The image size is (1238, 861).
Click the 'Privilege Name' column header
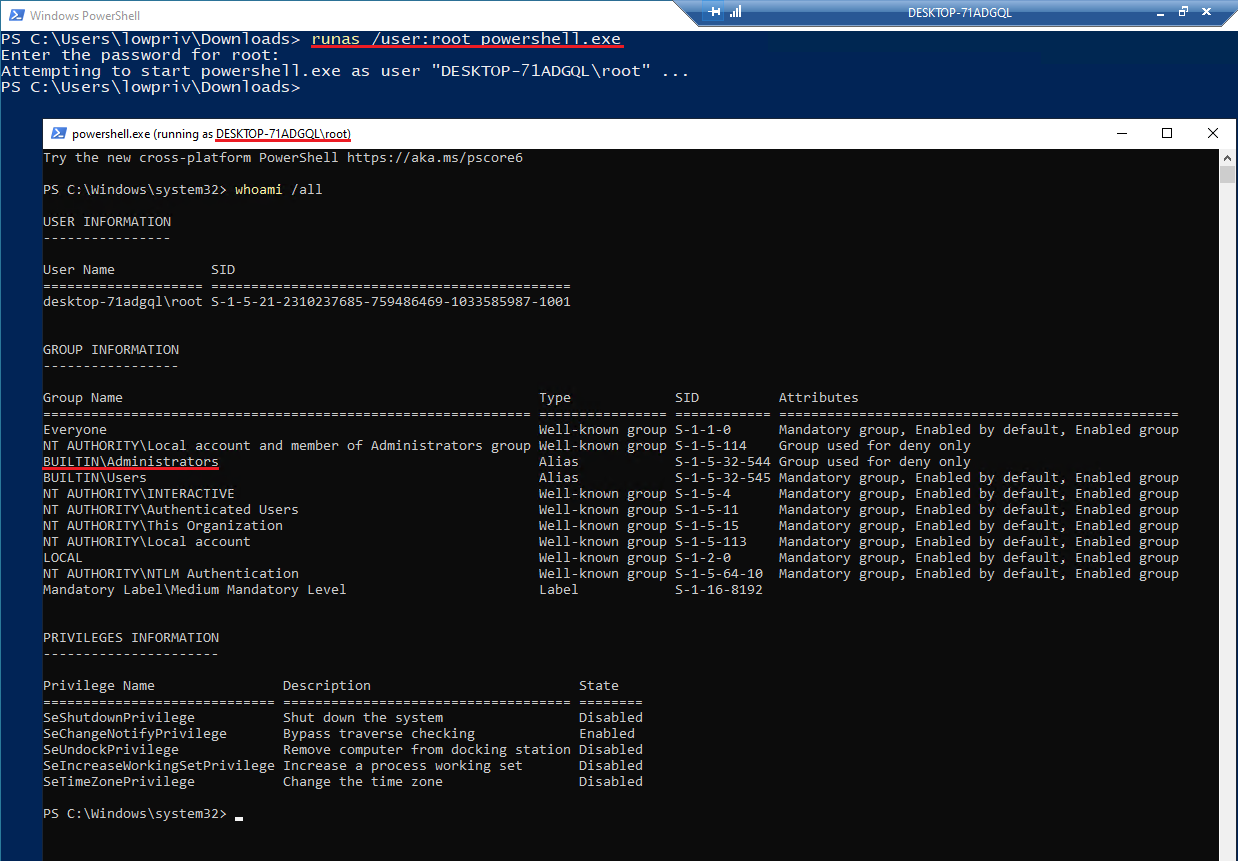99,686
